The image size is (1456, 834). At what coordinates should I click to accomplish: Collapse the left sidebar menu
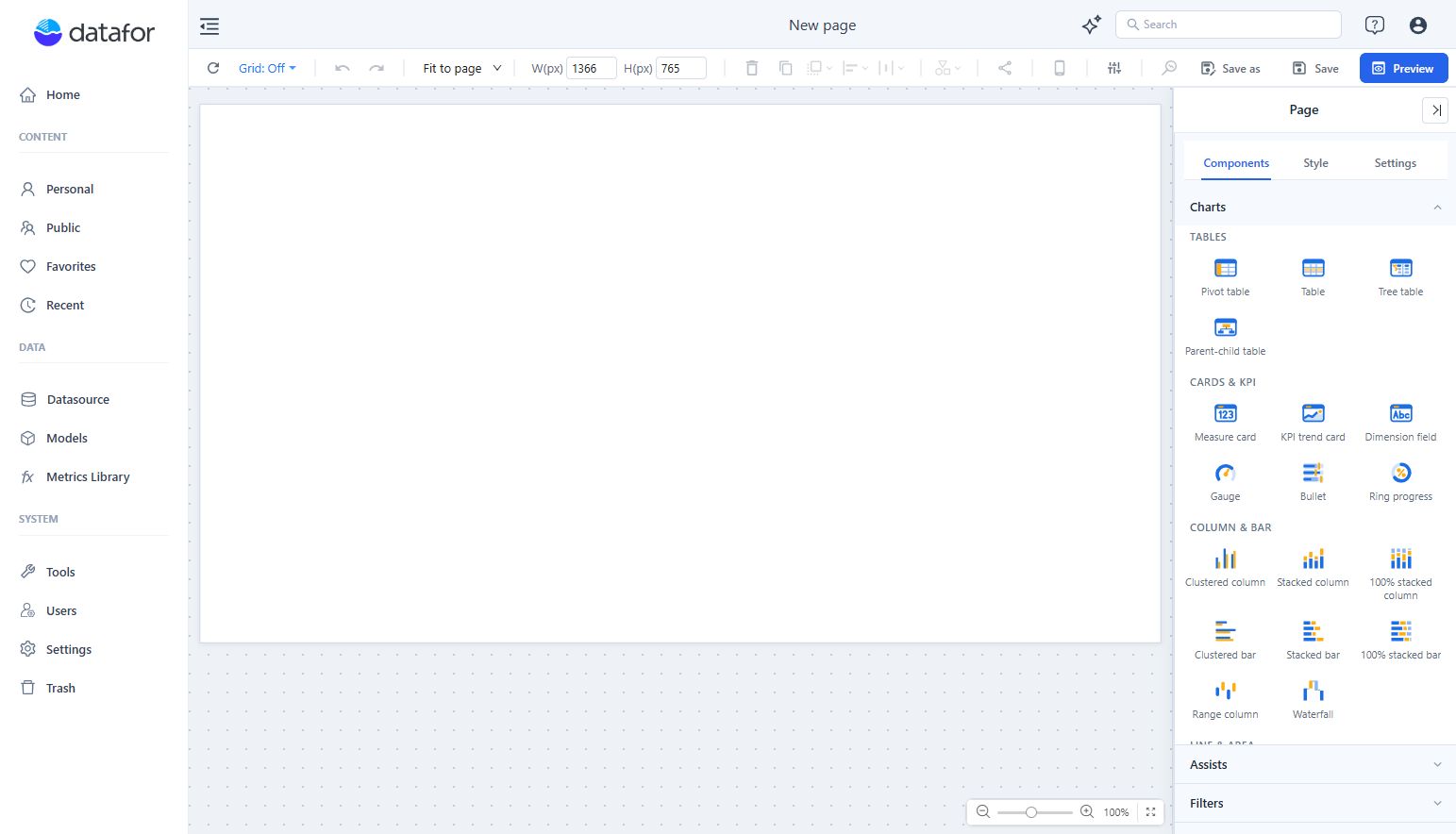point(209,26)
